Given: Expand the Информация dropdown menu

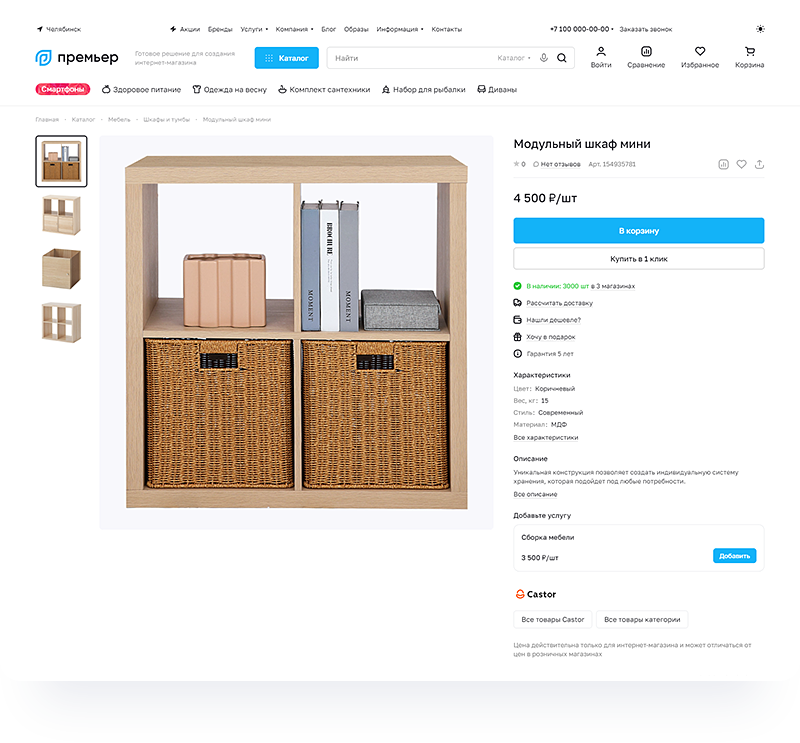Looking at the screenshot, I should point(400,29).
